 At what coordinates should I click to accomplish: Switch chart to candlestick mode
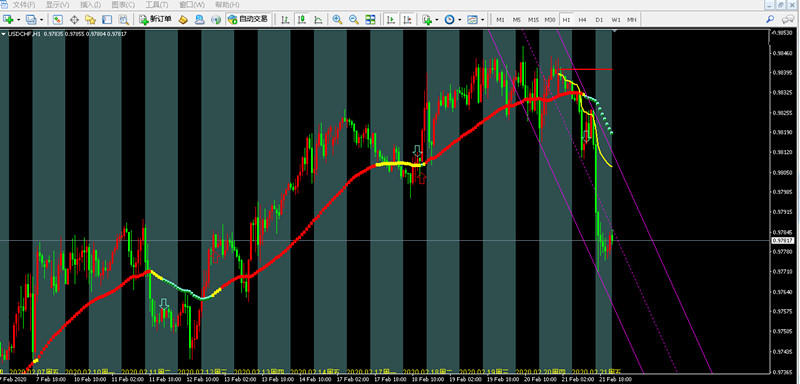point(302,19)
